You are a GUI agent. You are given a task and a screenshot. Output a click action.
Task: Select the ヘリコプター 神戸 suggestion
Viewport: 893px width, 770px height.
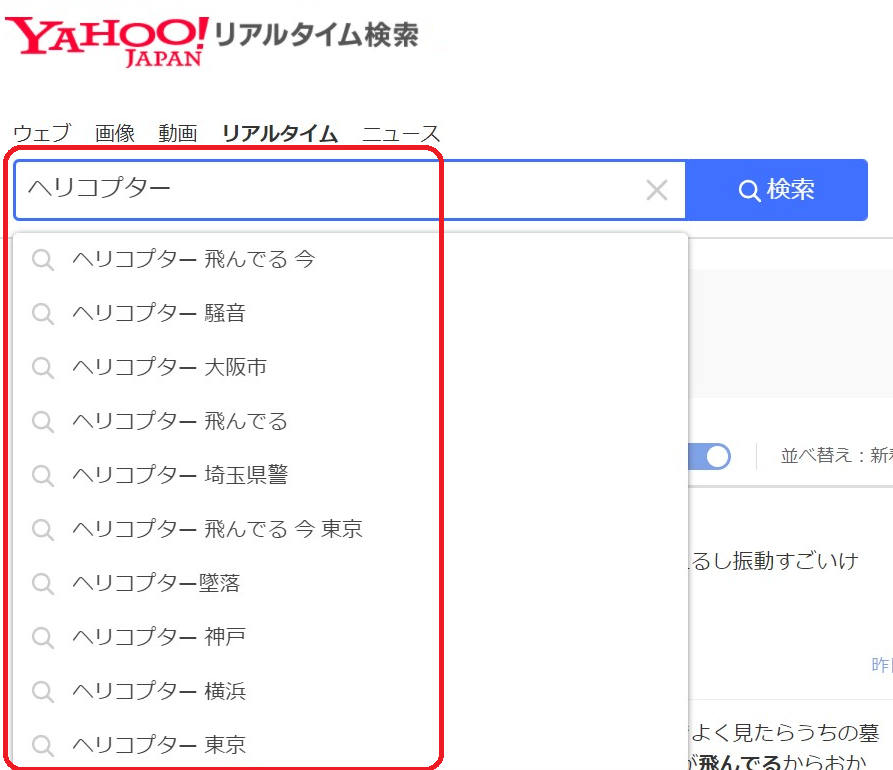click(350, 637)
